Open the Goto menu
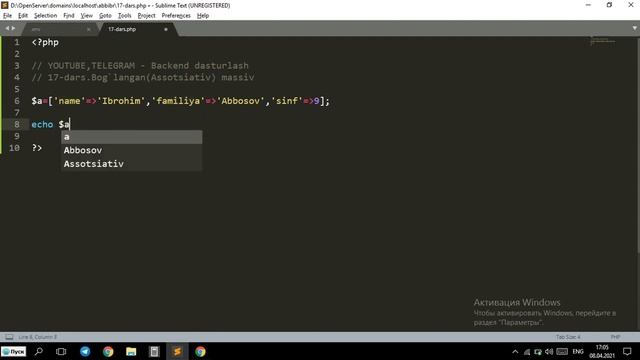Screen dimensions: 640x360 pos(105,16)
